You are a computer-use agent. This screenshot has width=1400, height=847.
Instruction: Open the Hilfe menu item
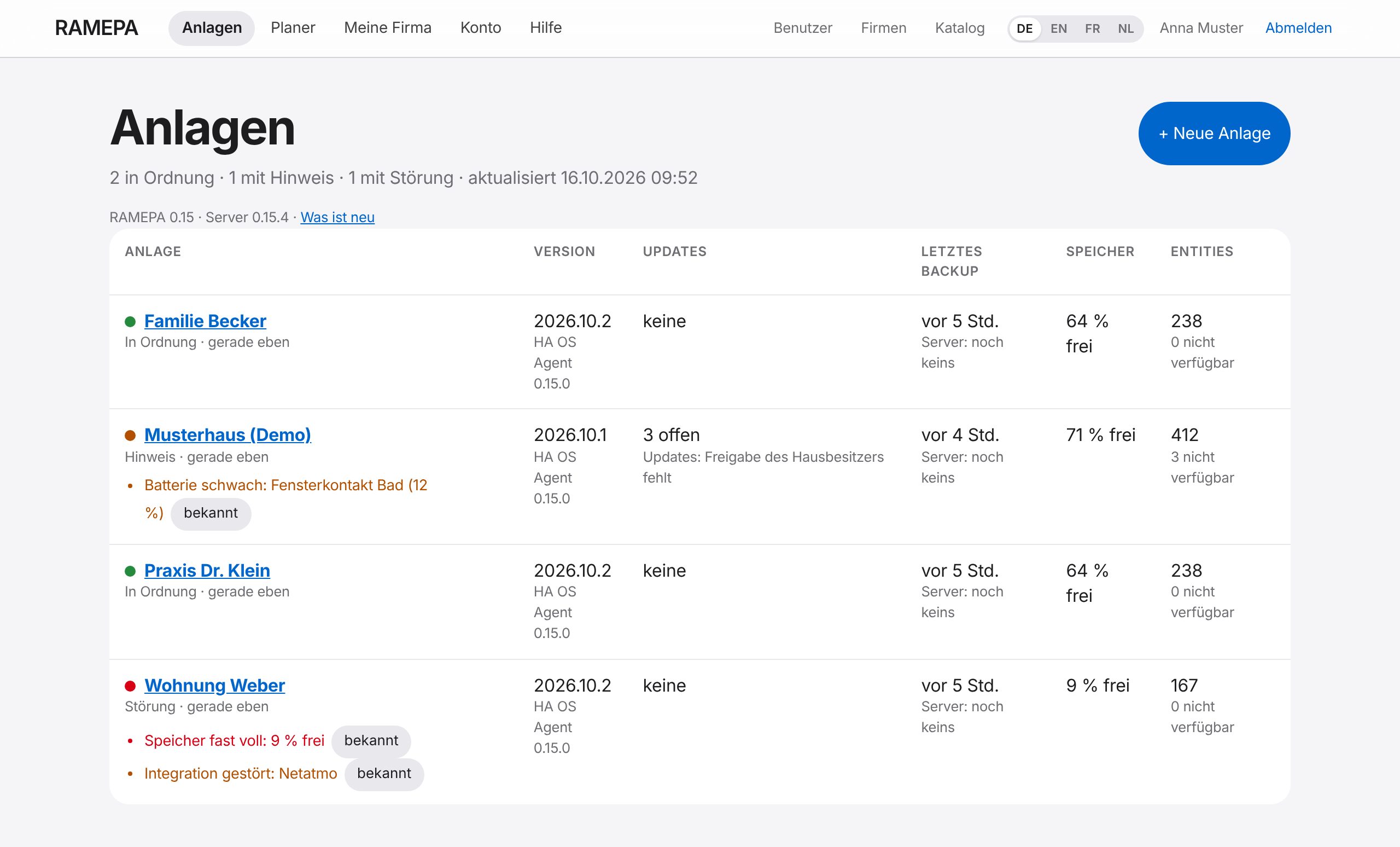tap(545, 28)
